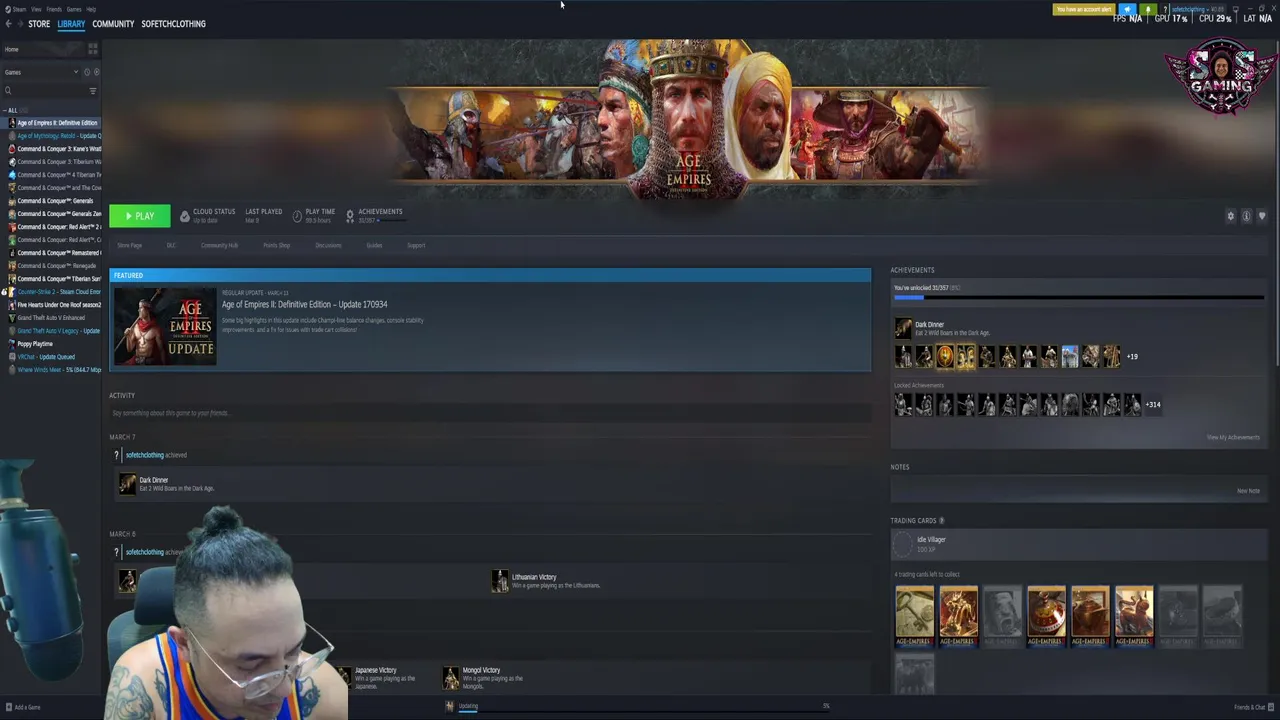Viewport: 1280px width, 720px height.
Task: Expand the Games filter dropdown
Action: (x=41, y=72)
